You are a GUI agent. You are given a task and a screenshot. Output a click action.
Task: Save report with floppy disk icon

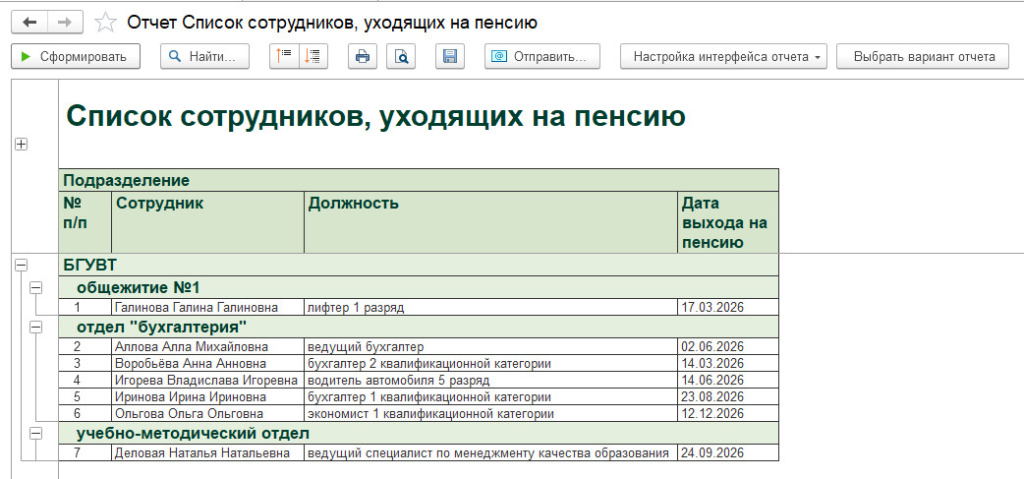tap(449, 57)
